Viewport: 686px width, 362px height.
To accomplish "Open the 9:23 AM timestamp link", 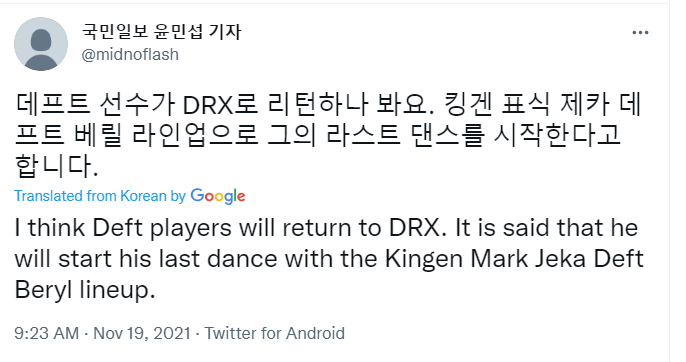I will (x=47, y=333).
